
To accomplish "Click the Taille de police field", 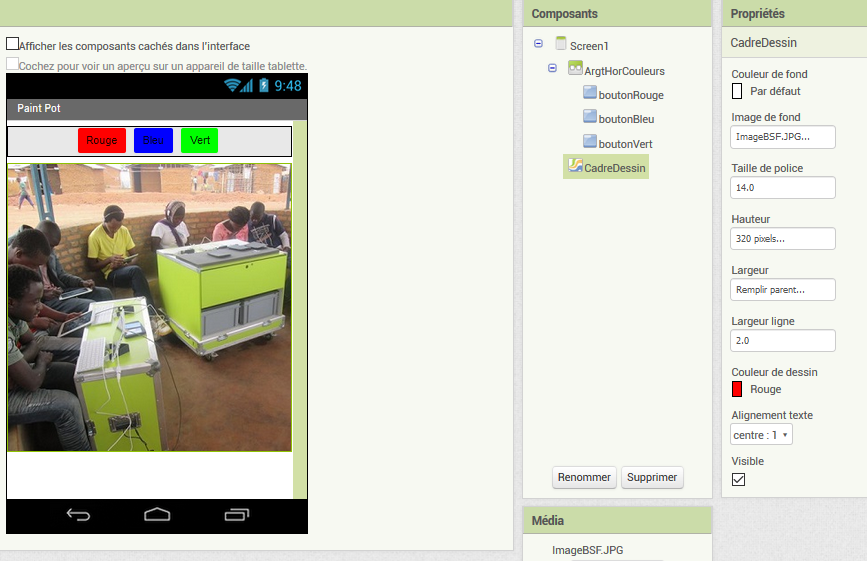I will coord(782,188).
